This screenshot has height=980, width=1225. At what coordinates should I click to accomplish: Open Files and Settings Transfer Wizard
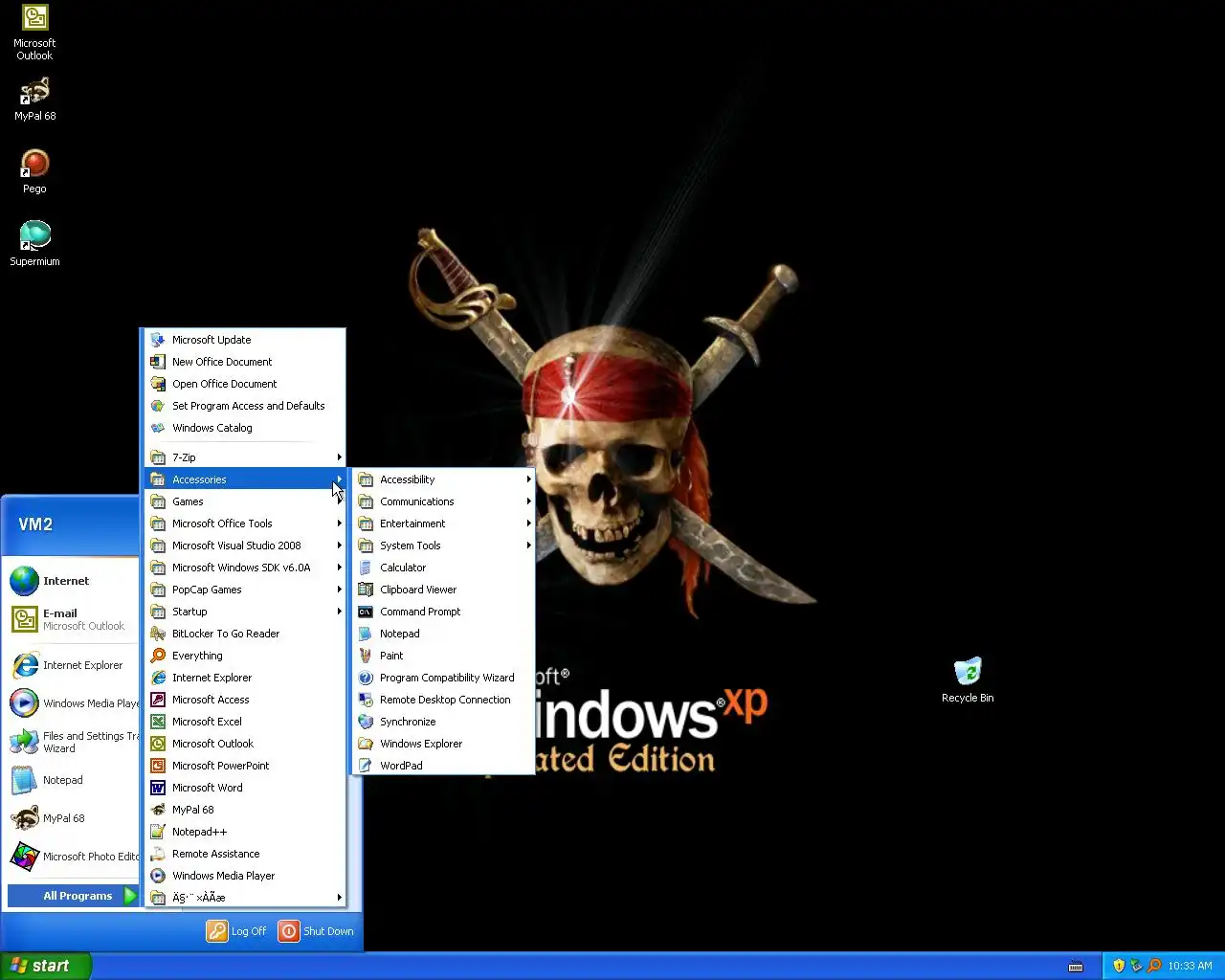click(73, 742)
